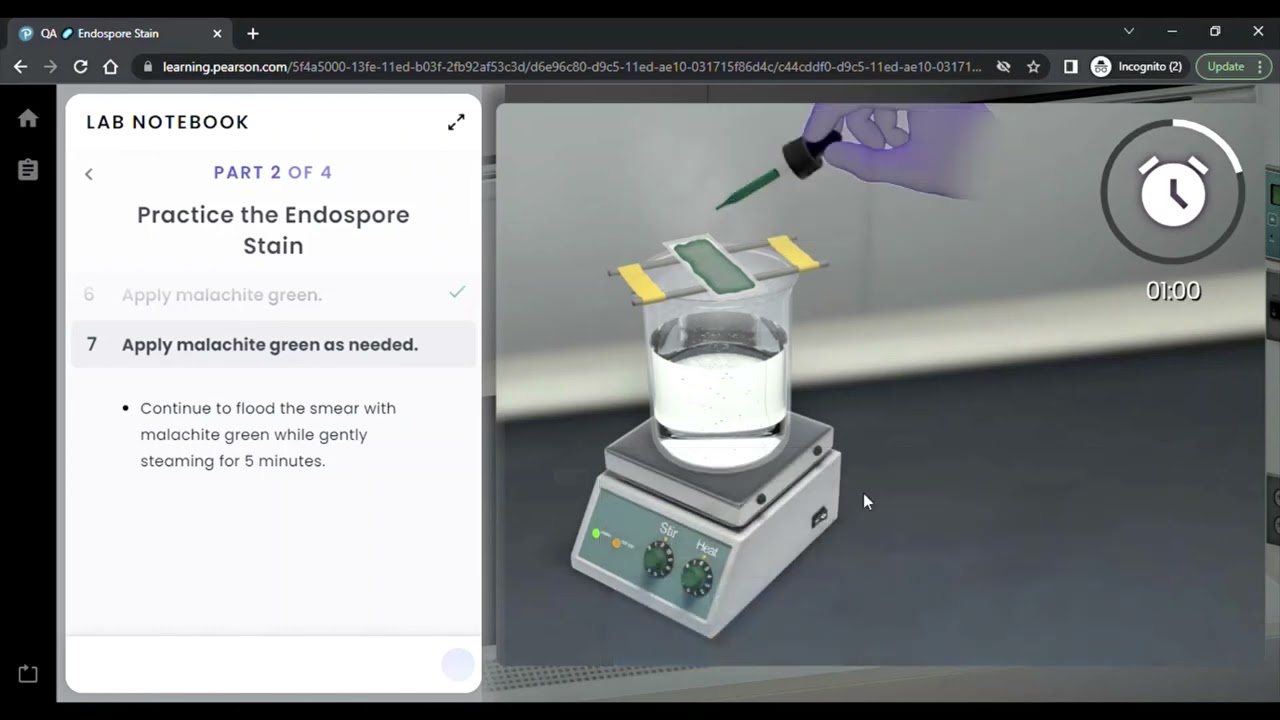Open a new browser tab

(253, 33)
